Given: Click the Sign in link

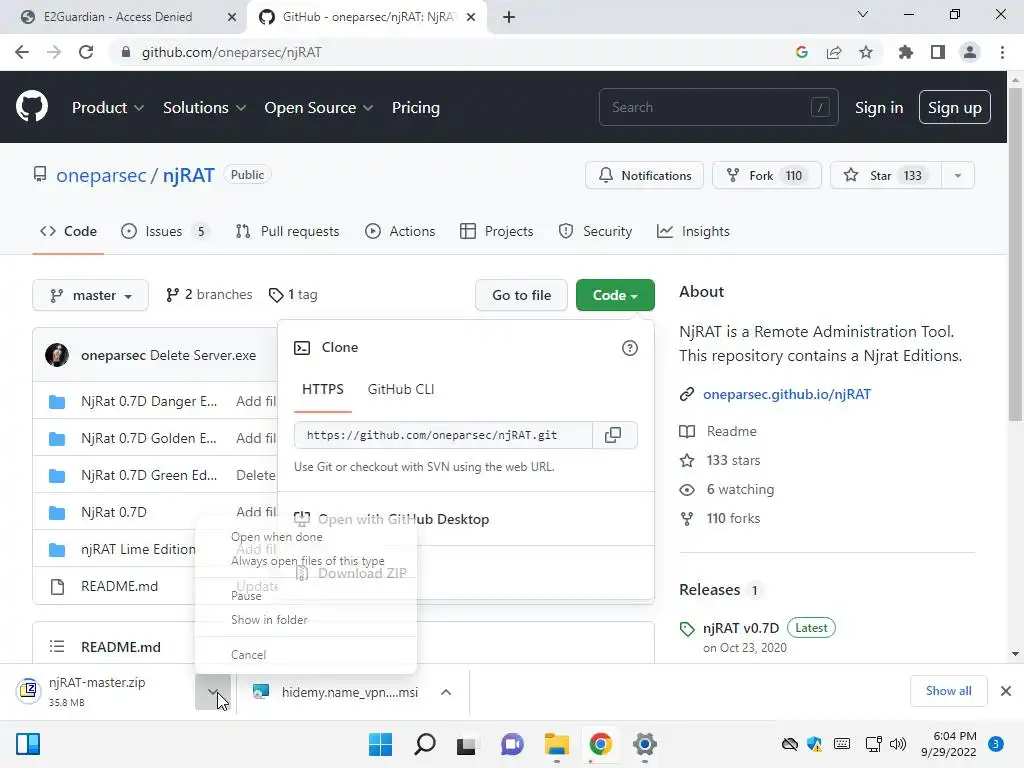Looking at the screenshot, I should click(x=879, y=108).
